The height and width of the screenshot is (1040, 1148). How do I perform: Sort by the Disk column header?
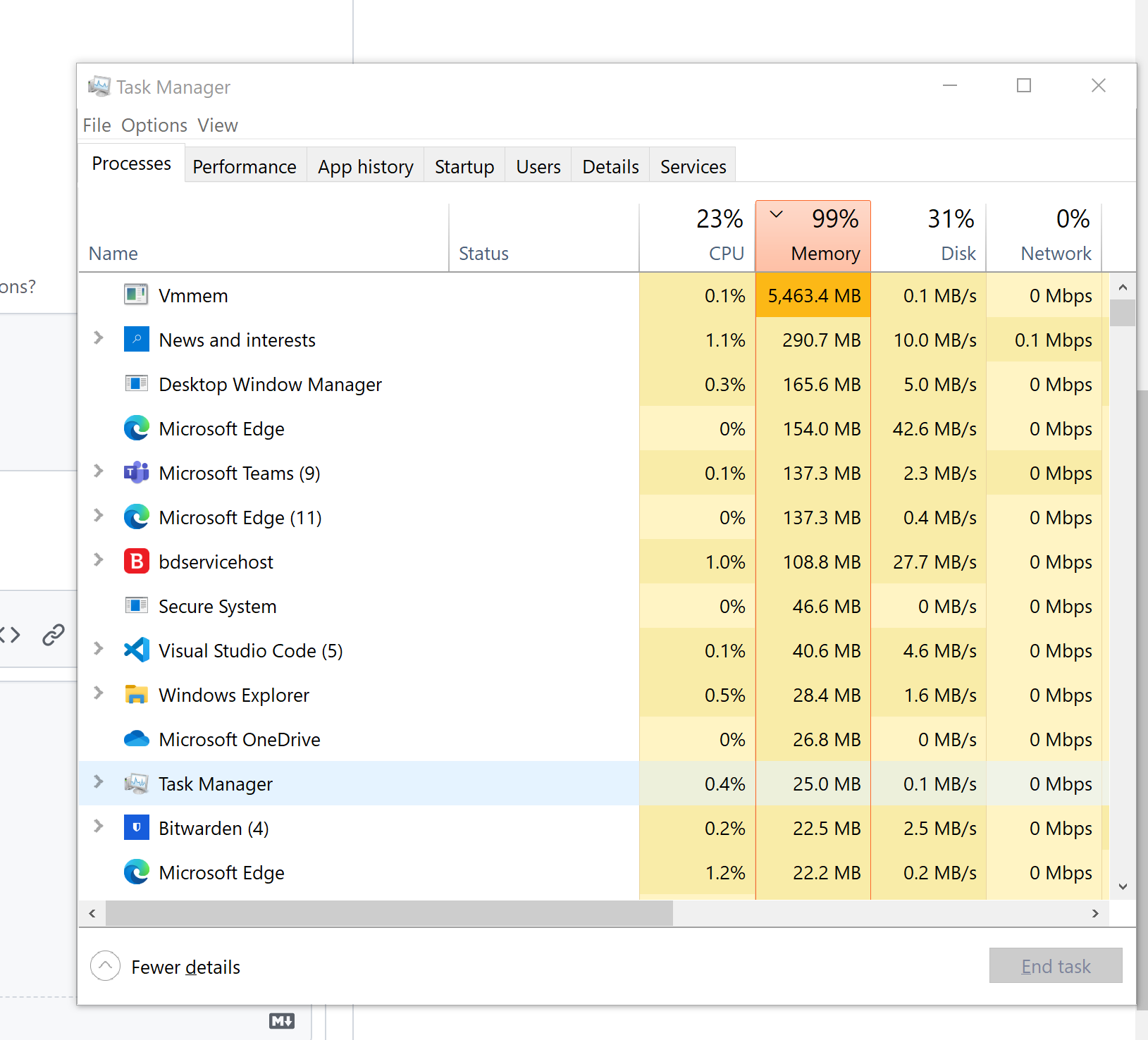click(928, 238)
